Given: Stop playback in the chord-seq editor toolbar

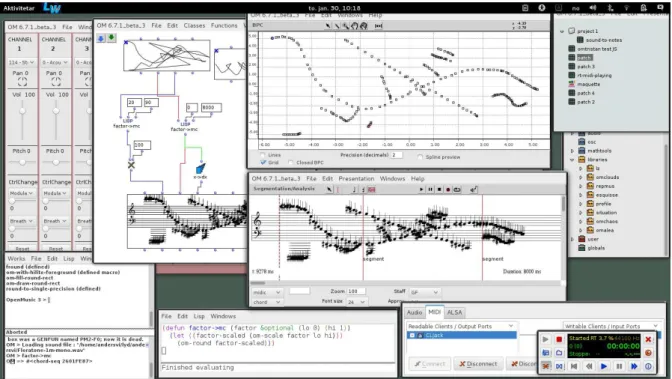Looking at the screenshot, I should (439, 189).
